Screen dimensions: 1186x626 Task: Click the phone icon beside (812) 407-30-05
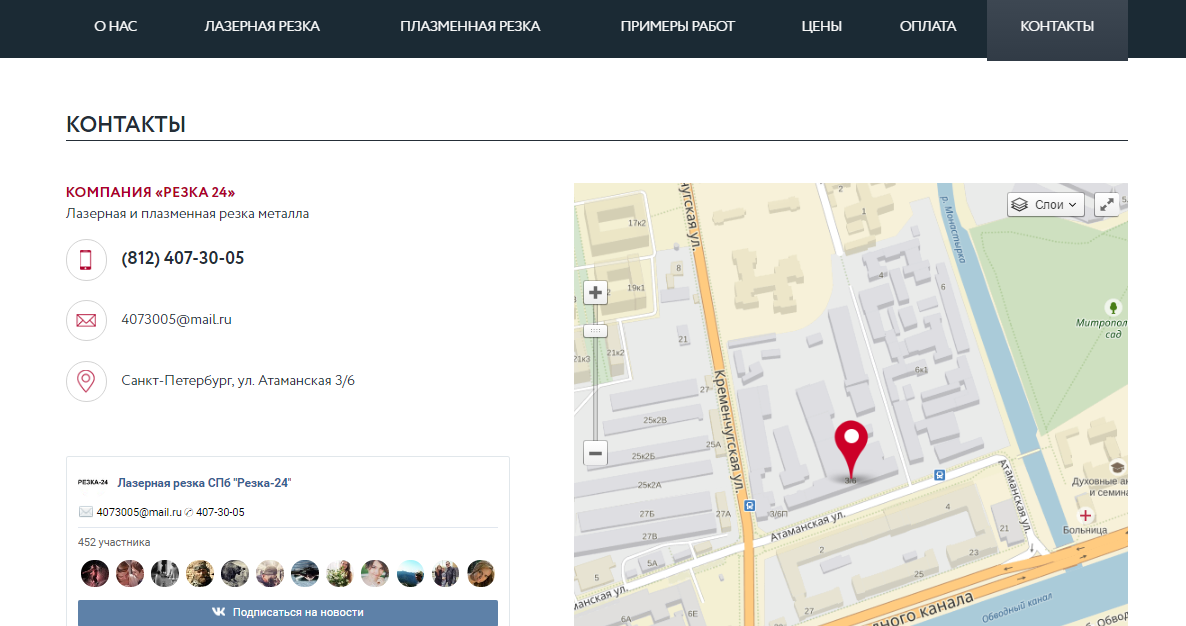click(86, 260)
